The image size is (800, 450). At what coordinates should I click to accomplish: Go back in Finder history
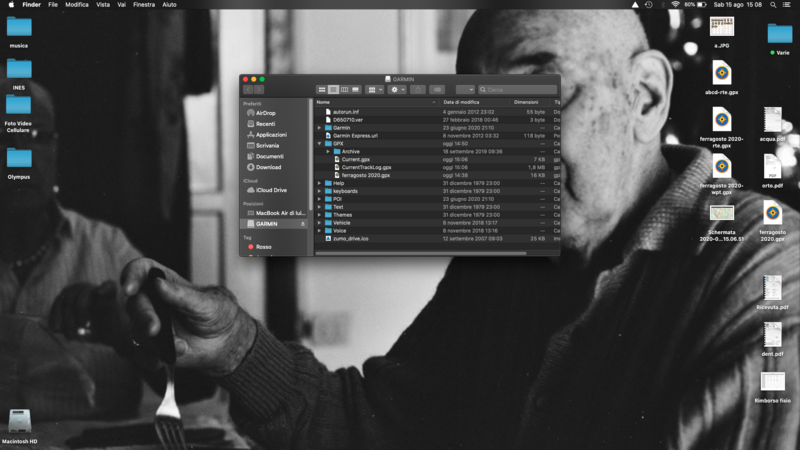tap(248, 90)
